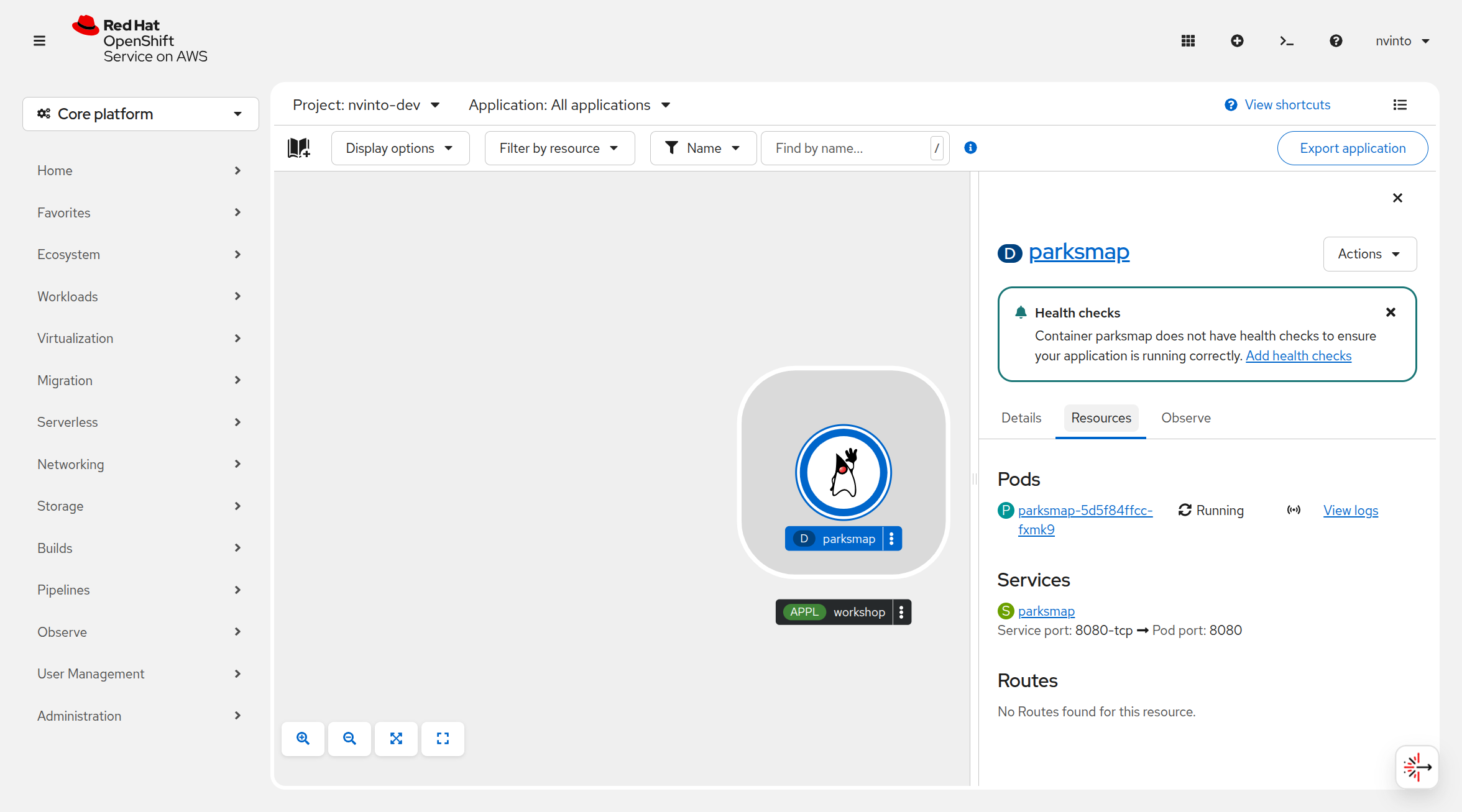1462x812 pixels.
Task: Expand the Networking navigation section
Action: [140, 464]
